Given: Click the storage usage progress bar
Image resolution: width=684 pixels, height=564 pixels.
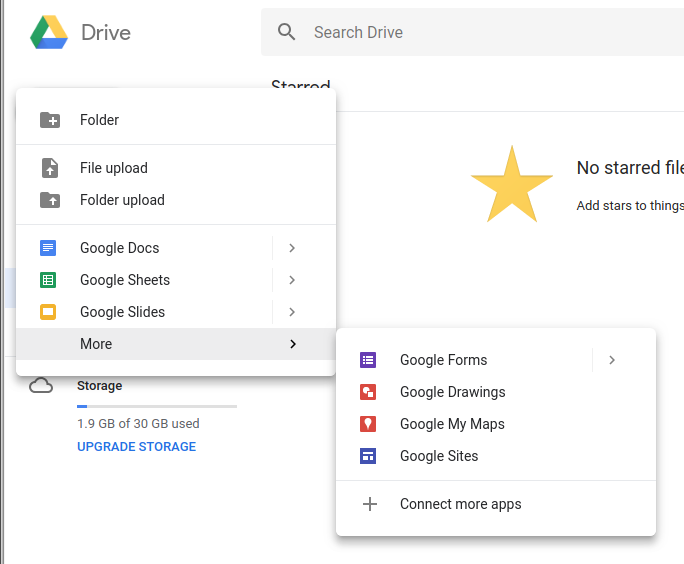Looking at the screenshot, I should tap(157, 407).
